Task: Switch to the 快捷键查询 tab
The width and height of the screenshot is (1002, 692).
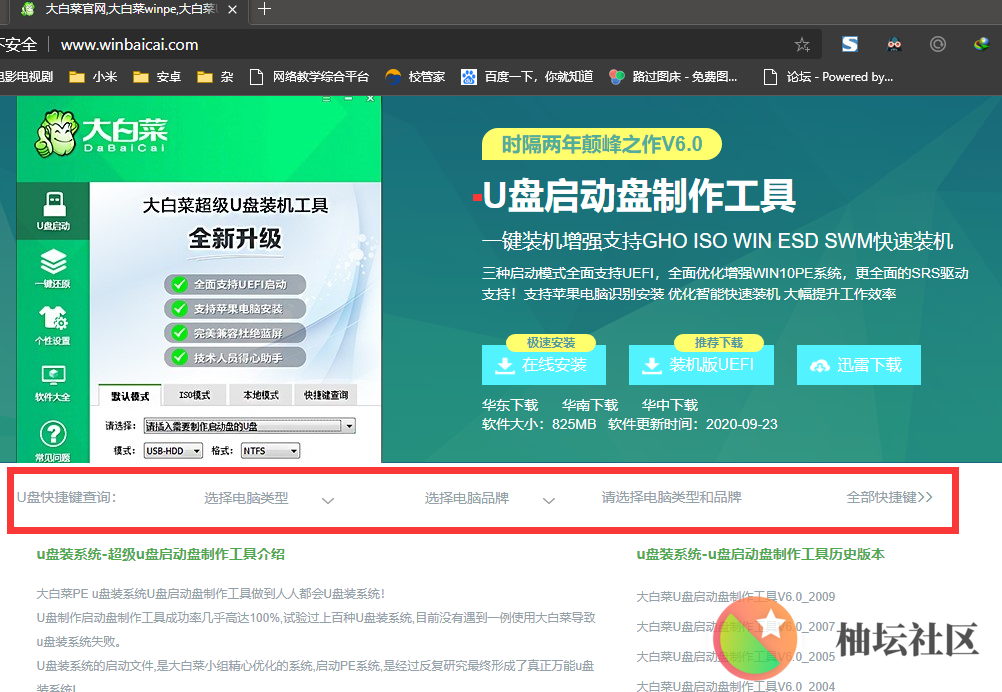Action: point(326,395)
